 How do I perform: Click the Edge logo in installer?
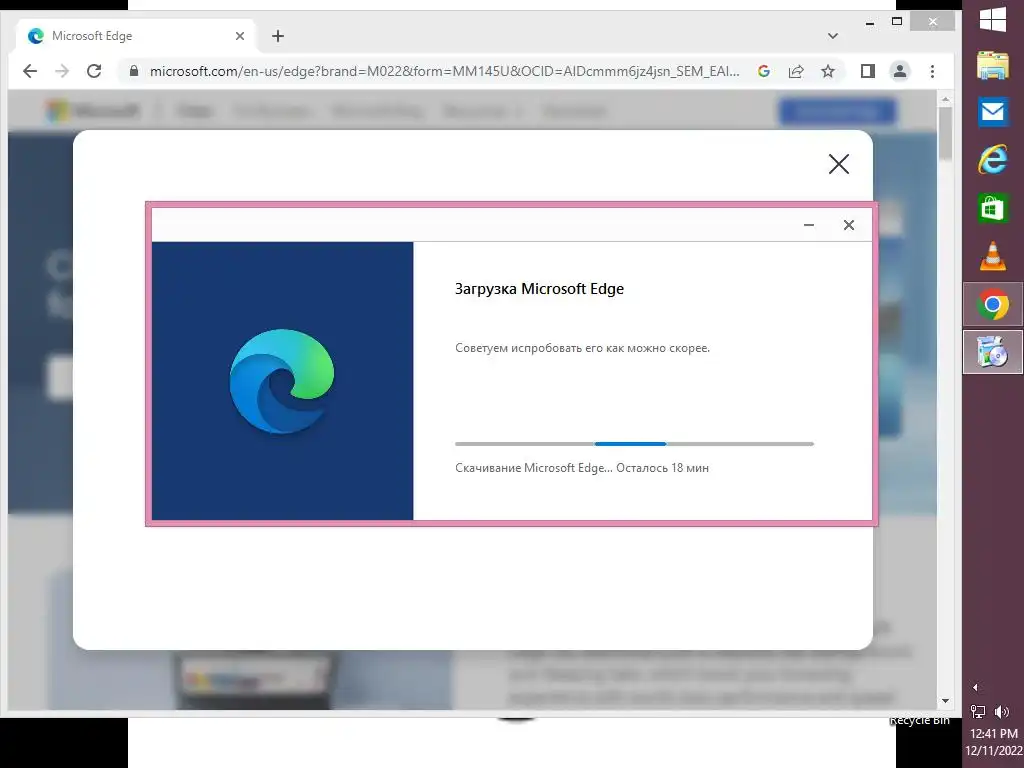[282, 381]
